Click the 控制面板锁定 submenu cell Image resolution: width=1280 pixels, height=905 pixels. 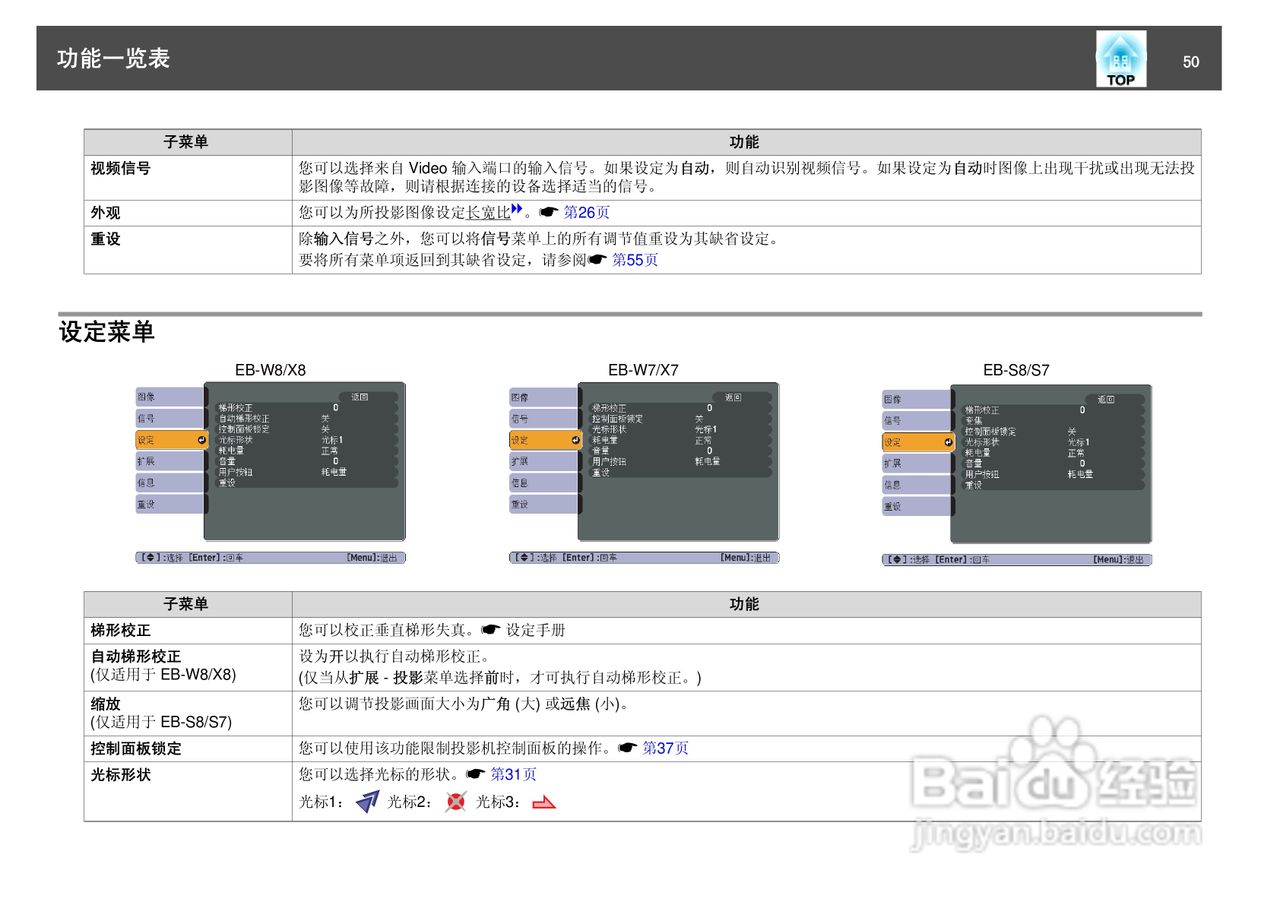[x=188, y=748]
